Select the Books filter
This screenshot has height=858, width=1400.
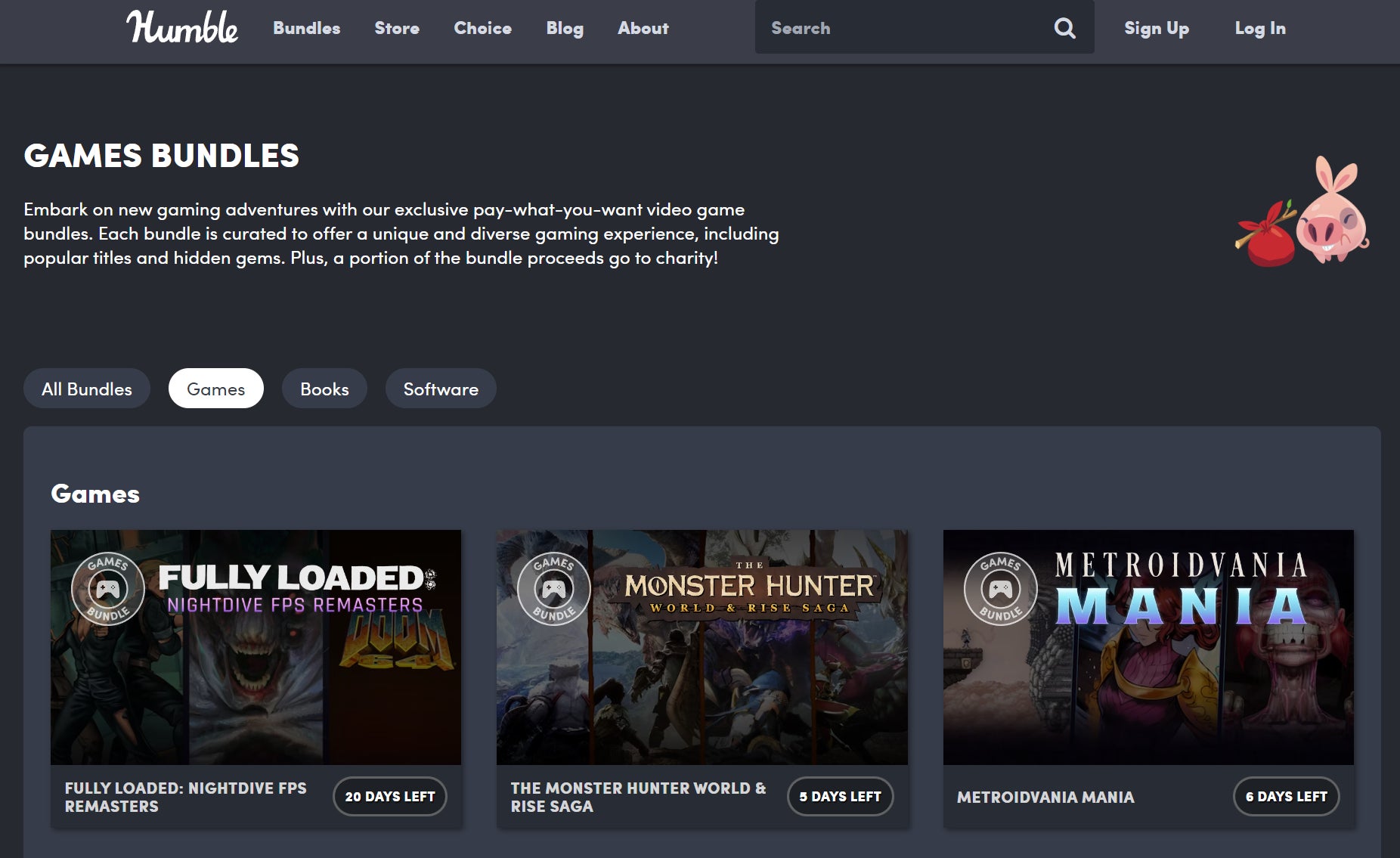[x=324, y=389]
